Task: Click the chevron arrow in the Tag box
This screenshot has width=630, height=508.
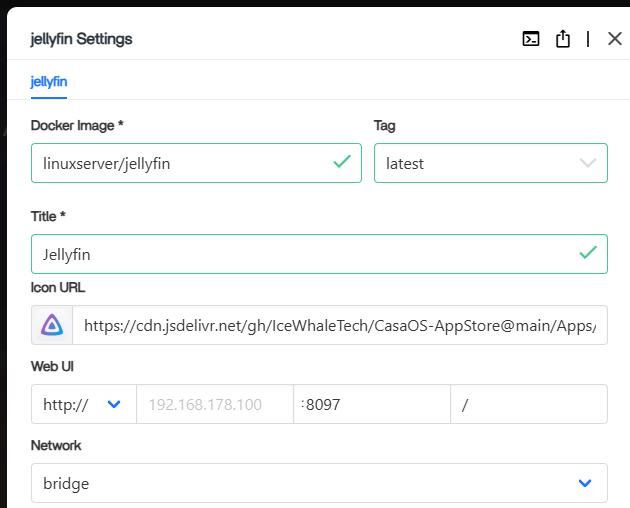Action: coord(588,163)
